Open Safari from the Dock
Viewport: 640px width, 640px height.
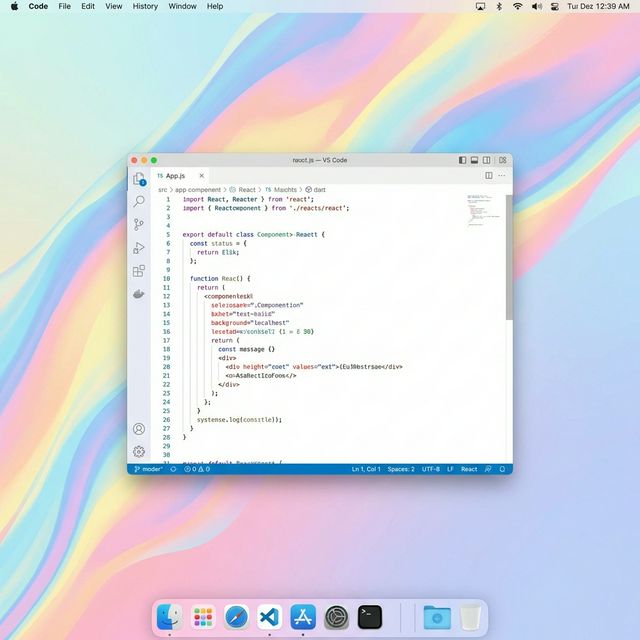237,616
